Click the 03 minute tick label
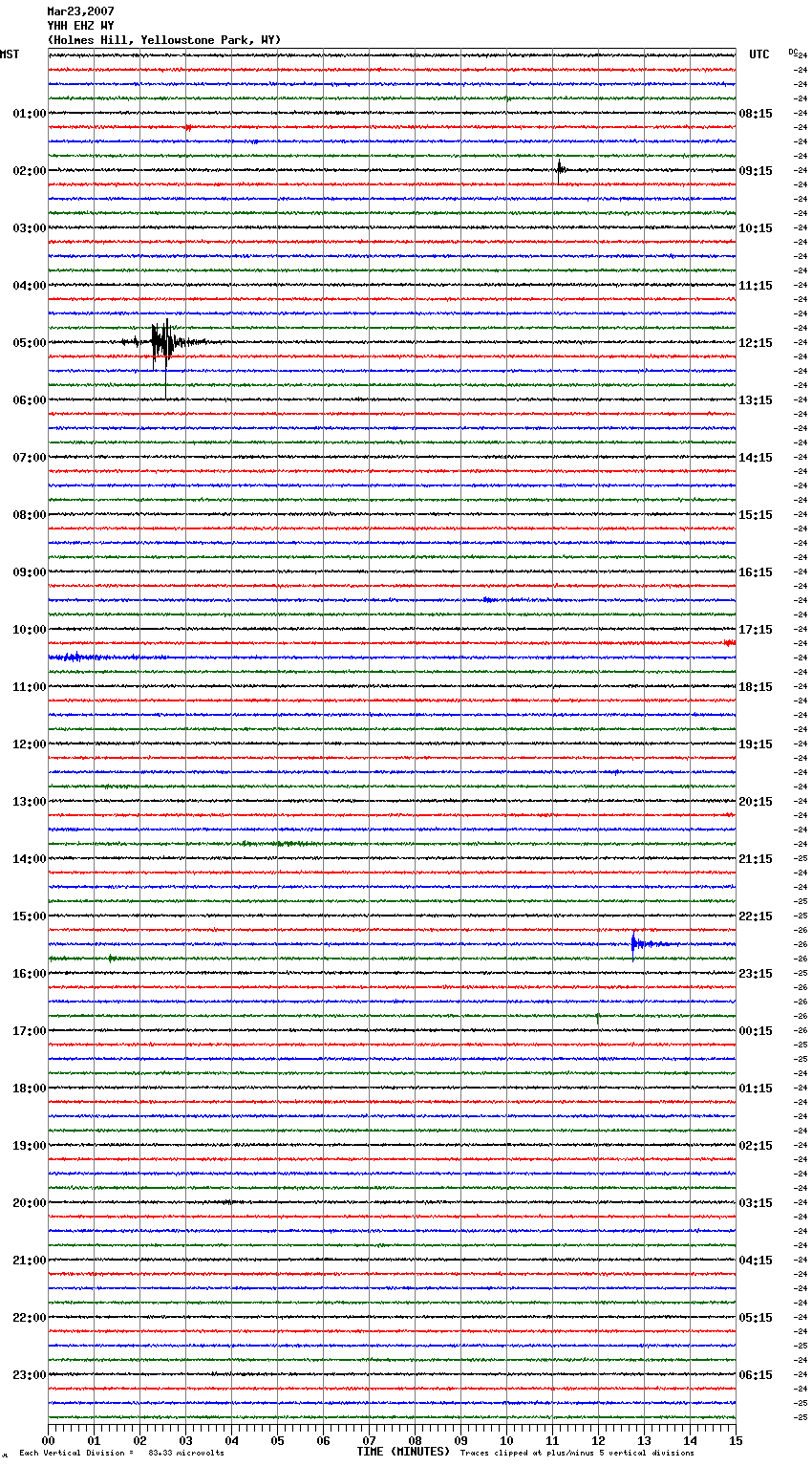This screenshot has width=812, height=1466. 185,1441
